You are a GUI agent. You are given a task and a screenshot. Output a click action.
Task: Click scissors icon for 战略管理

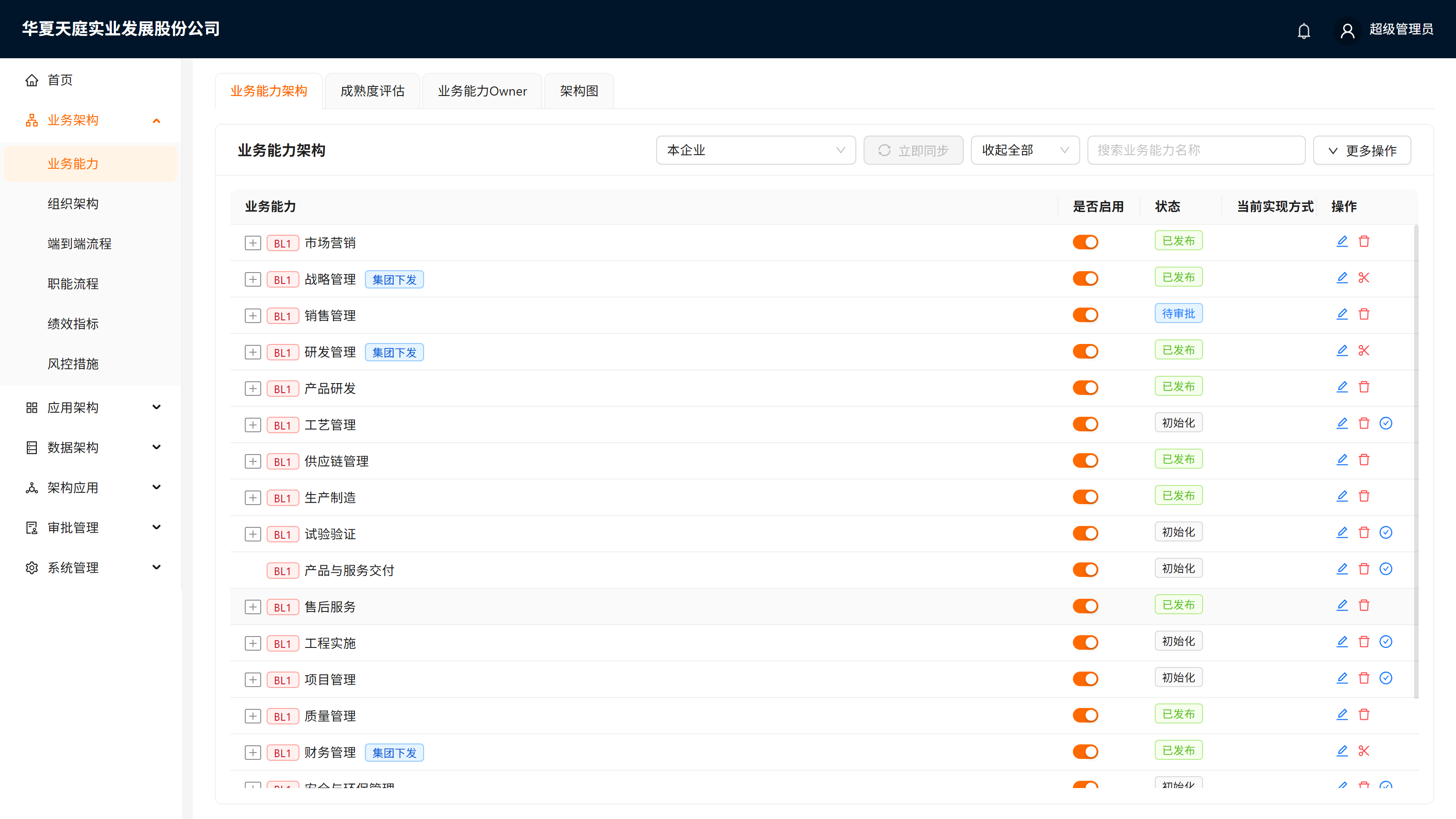(x=1364, y=278)
